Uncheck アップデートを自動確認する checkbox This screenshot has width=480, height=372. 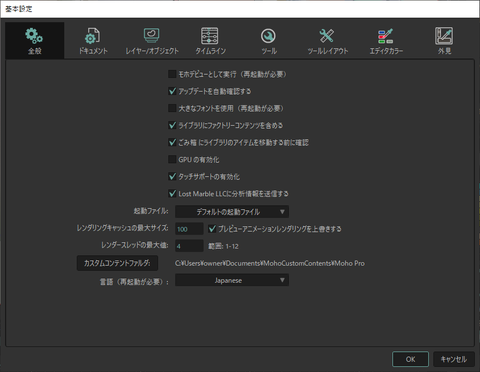pos(172,91)
